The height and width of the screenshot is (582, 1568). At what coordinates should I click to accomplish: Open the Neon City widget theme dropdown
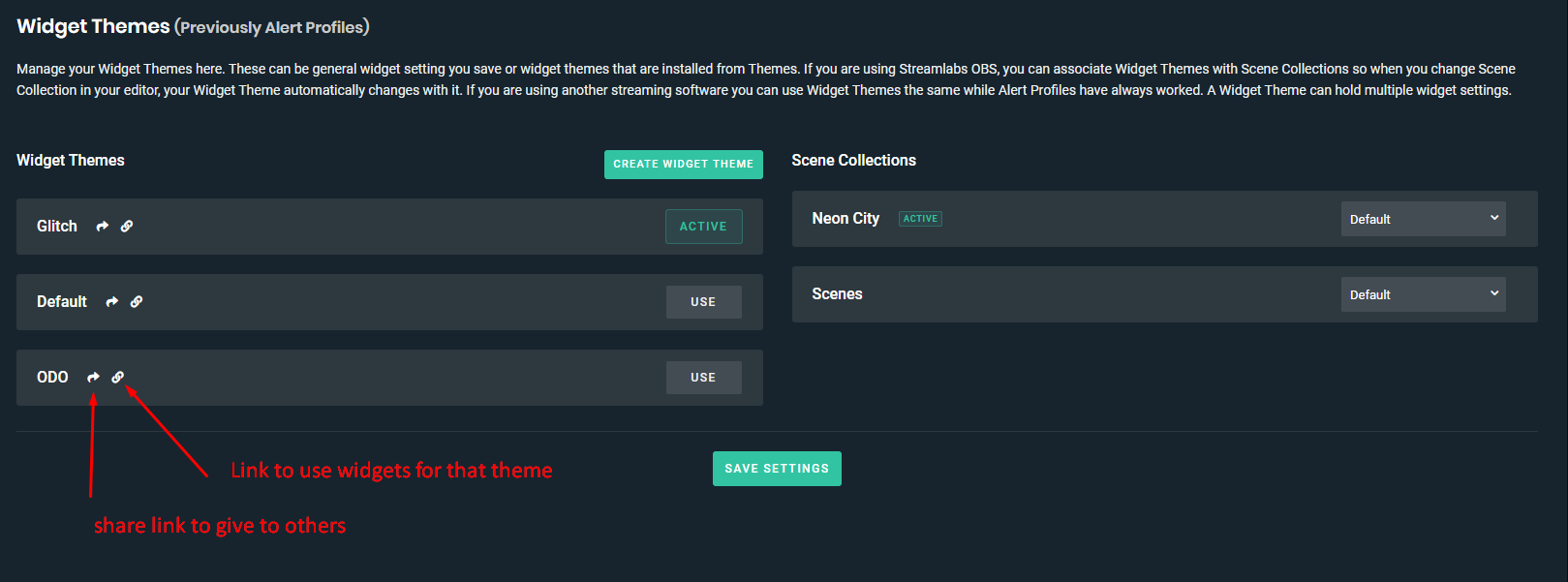click(1423, 219)
